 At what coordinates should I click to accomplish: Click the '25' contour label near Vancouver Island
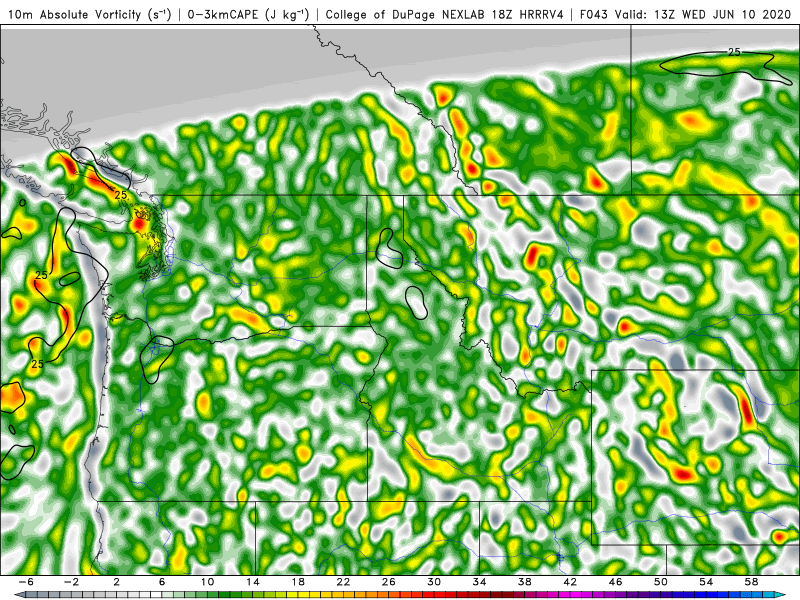click(120, 195)
